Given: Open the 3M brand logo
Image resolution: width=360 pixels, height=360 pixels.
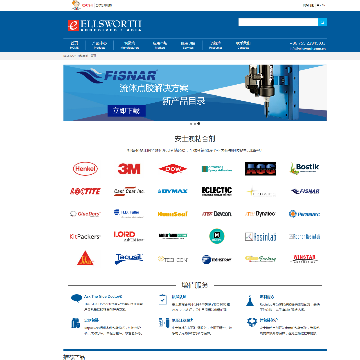Looking at the screenshot, I should tap(129, 169).
